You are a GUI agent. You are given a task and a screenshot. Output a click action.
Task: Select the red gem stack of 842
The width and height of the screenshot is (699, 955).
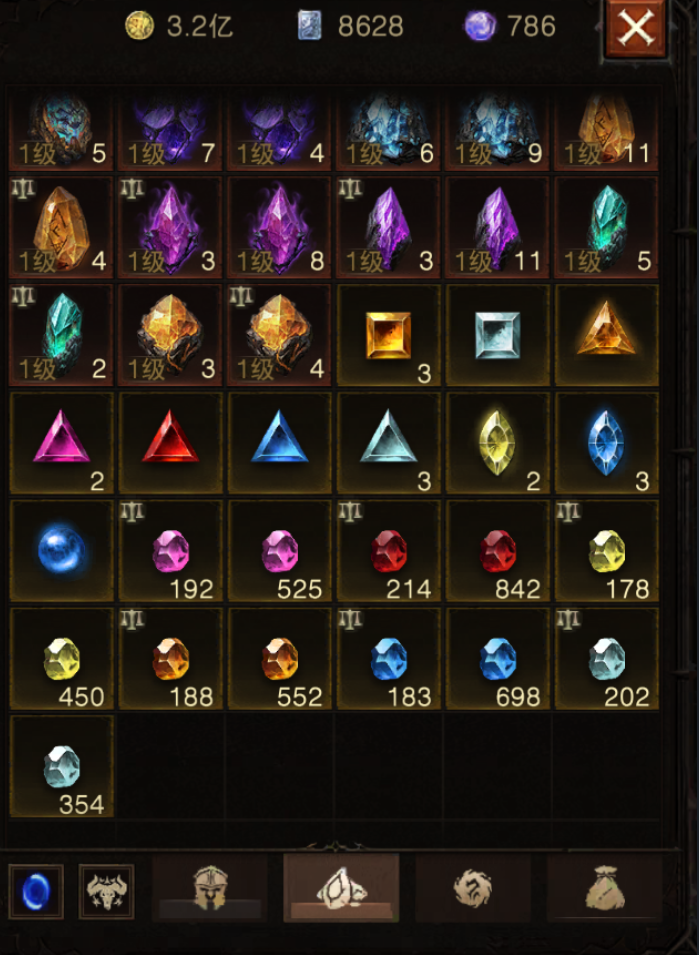497,551
